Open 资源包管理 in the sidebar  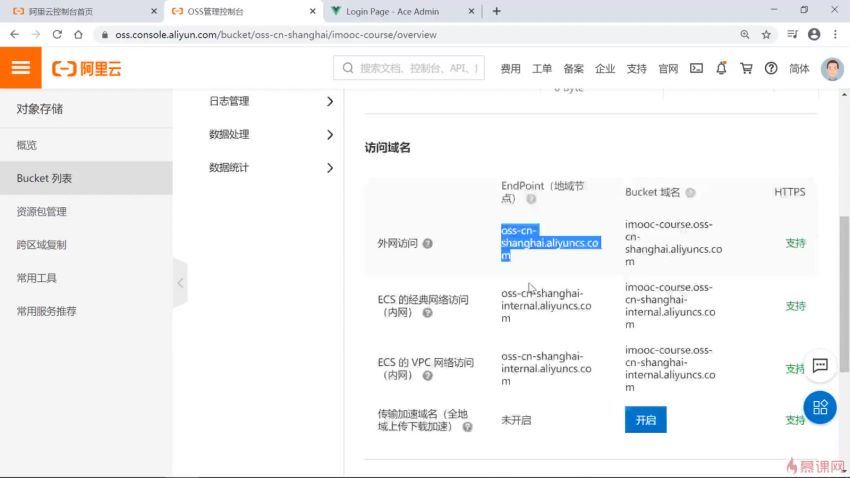pyautogui.click(x=86, y=212)
